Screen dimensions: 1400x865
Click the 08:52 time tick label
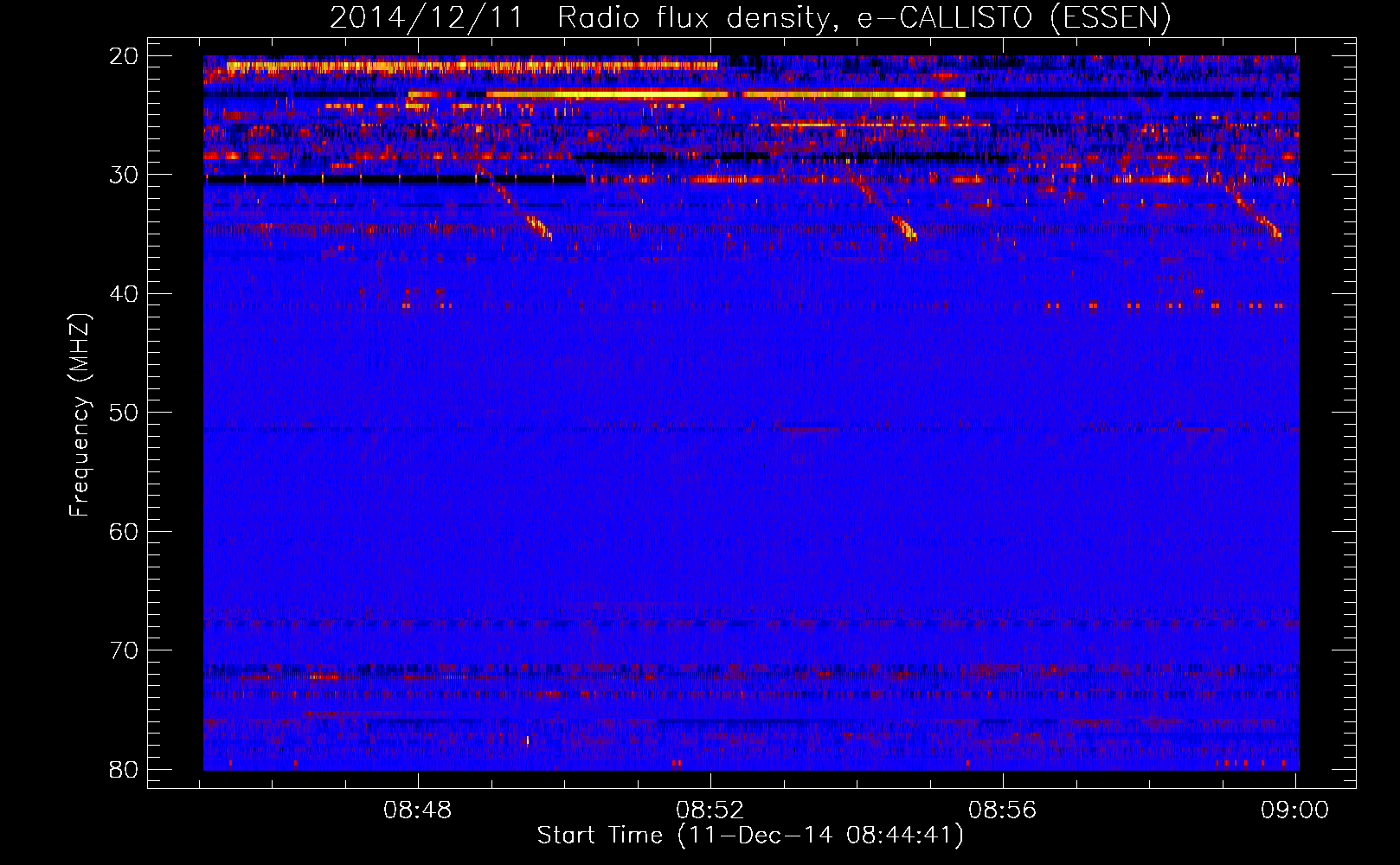pos(710,811)
